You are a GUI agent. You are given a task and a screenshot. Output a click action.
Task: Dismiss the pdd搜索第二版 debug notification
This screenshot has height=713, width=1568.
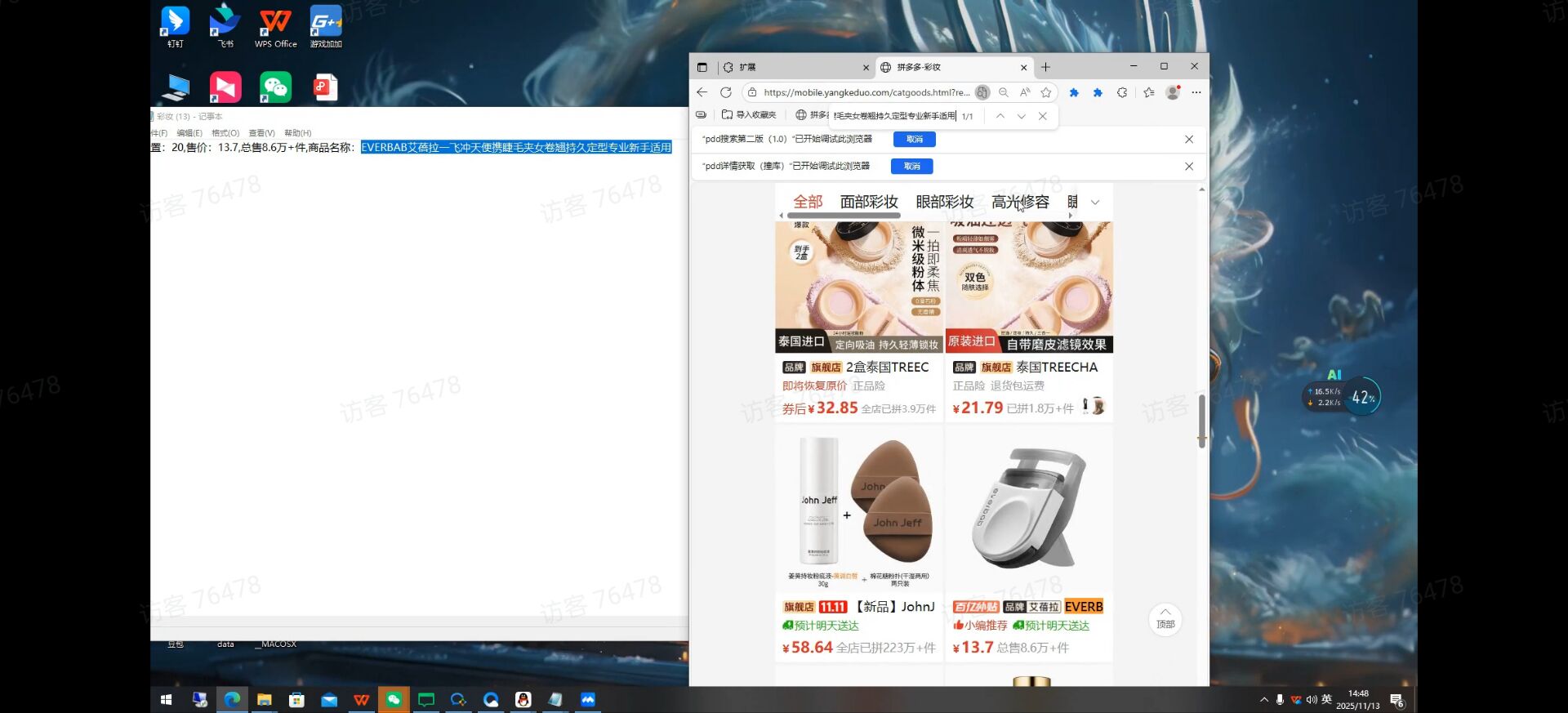(x=1189, y=139)
